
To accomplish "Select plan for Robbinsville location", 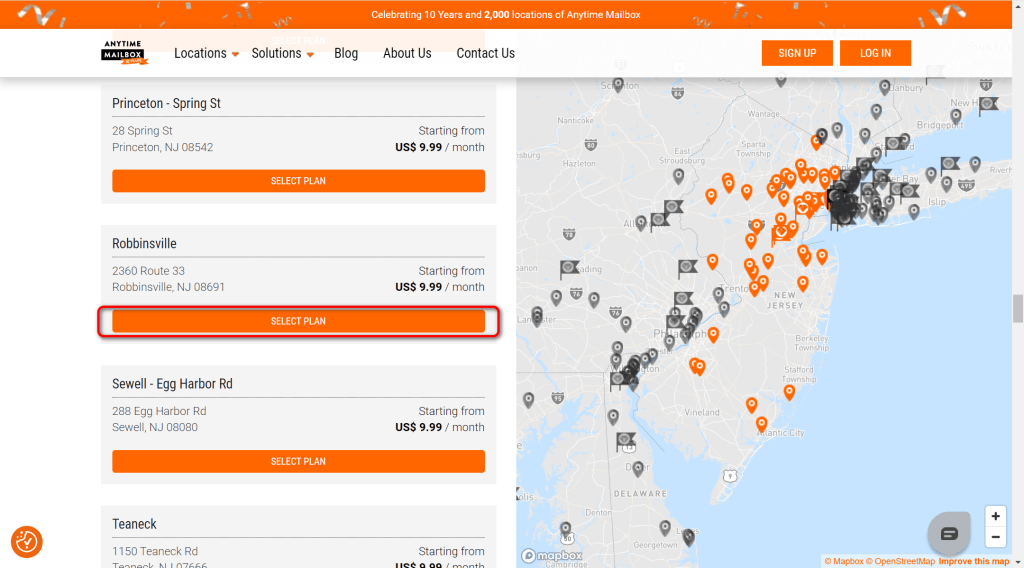I will [x=298, y=321].
